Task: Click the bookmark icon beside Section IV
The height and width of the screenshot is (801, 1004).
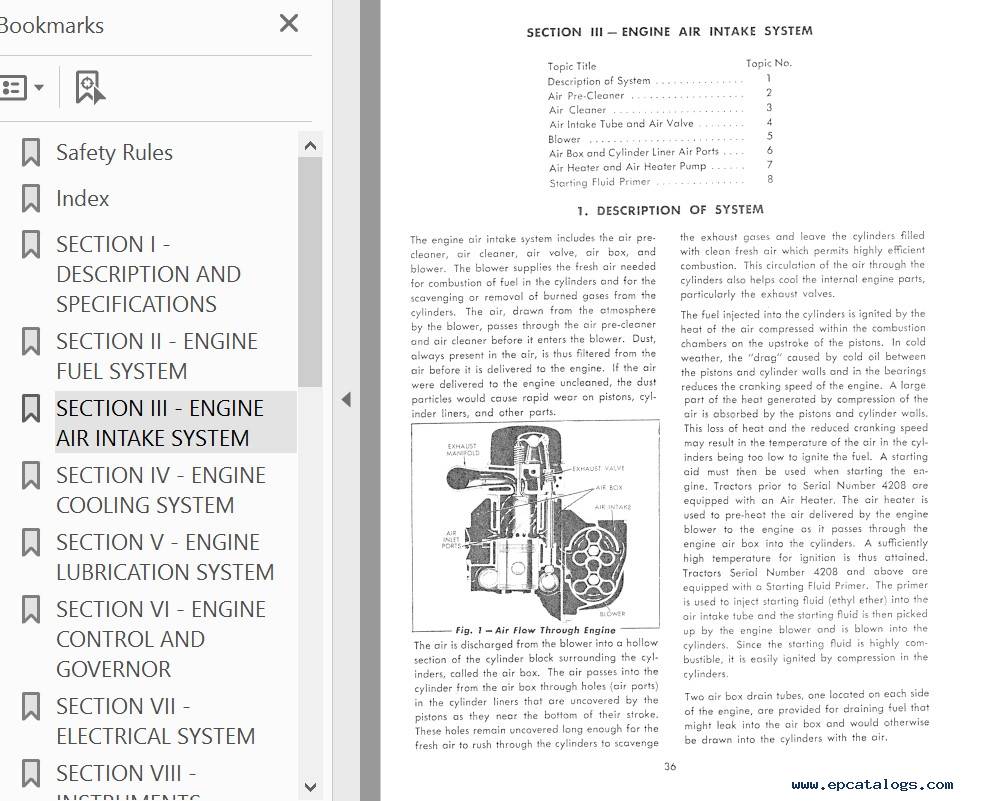Action: [x=31, y=476]
